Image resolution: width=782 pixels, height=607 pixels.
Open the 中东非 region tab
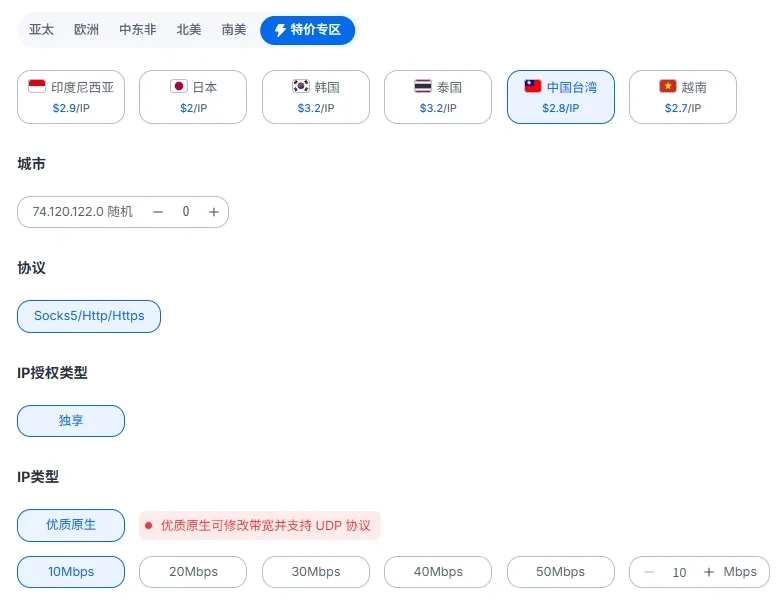pos(138,30)
